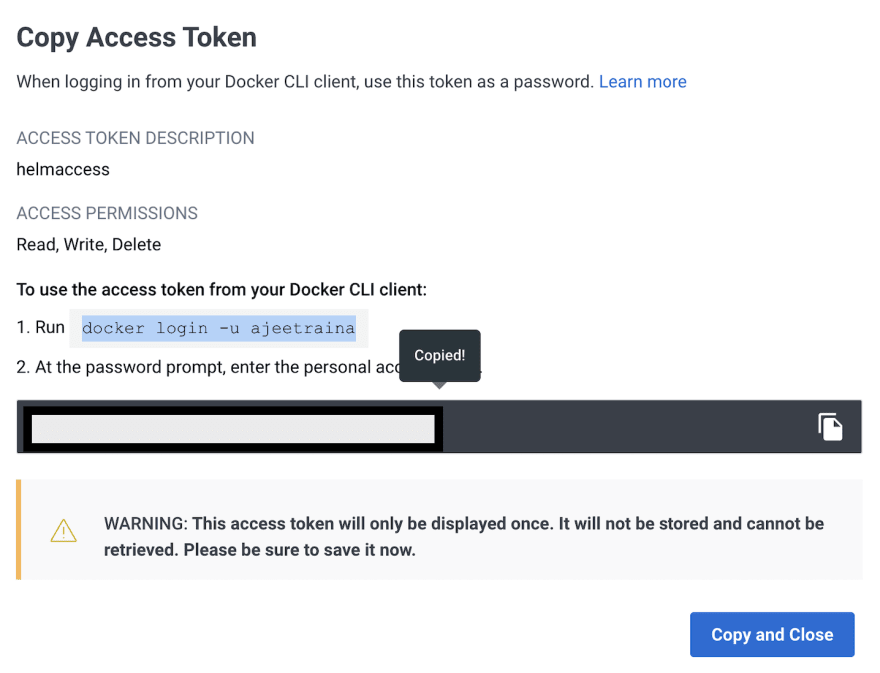The width and height of the screenshot is (880, 673).
Task: Click the WARNING message text
Action: (x=464, y=537)
